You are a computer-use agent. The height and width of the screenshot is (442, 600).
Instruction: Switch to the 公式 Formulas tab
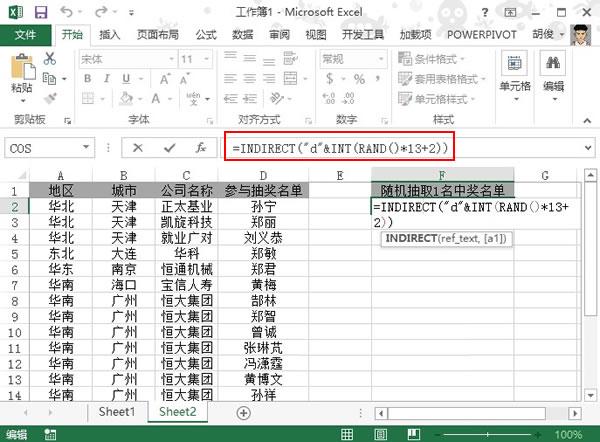pos(206,35)
